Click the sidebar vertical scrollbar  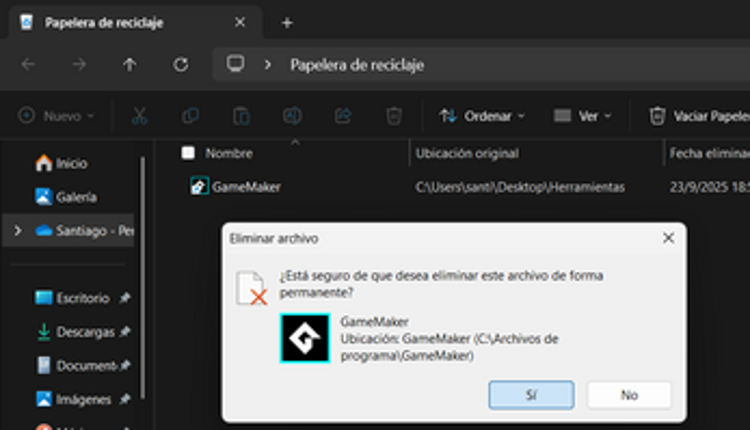click(x=143, y=278)
